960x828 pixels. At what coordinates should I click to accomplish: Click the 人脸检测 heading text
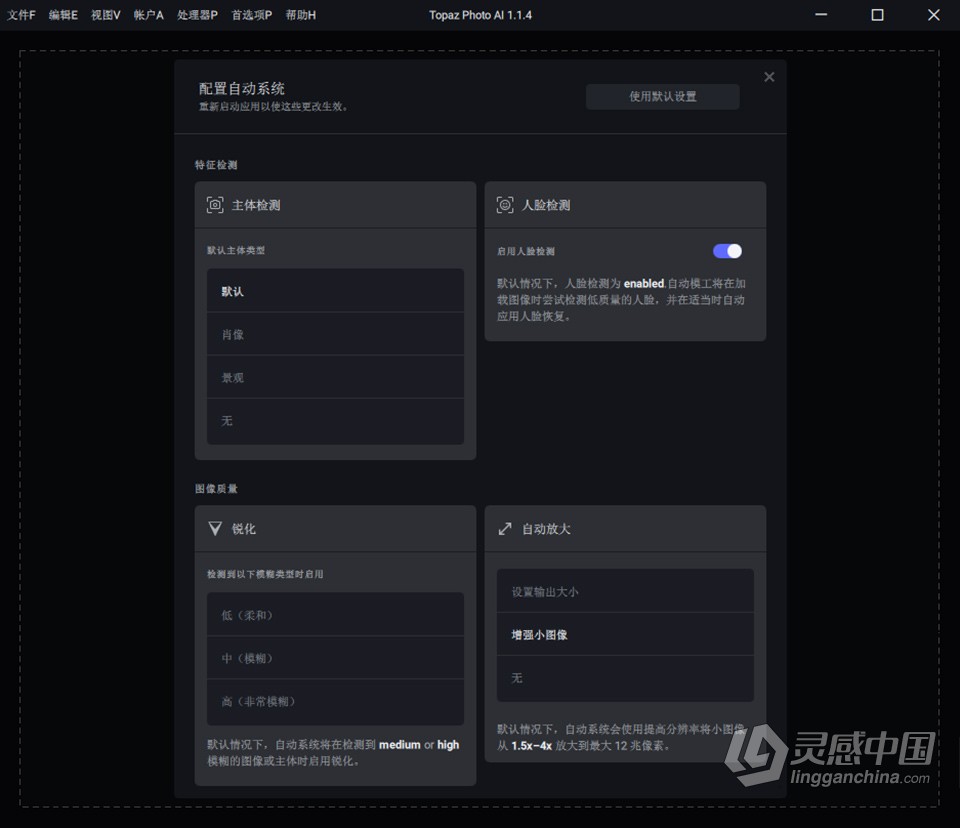point(546,205)
